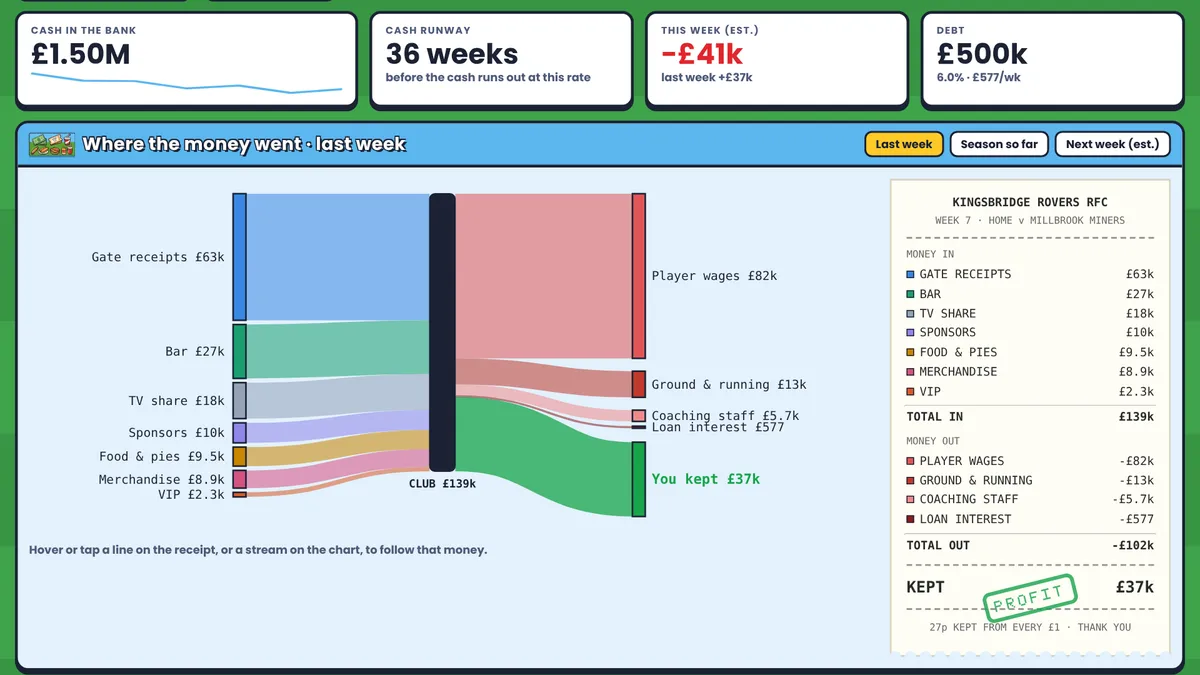Click the TOTAL IN £139k receipt line
1200x675 pixels.
click(1030, 417)
